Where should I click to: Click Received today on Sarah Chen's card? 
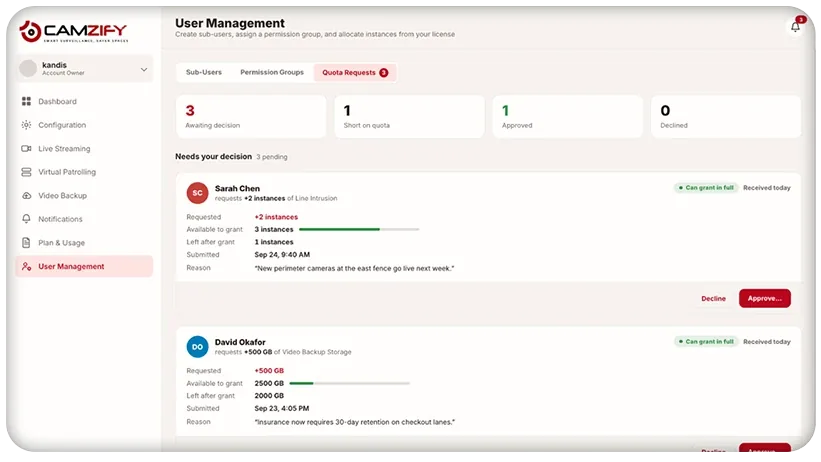[x=767, y=188]
